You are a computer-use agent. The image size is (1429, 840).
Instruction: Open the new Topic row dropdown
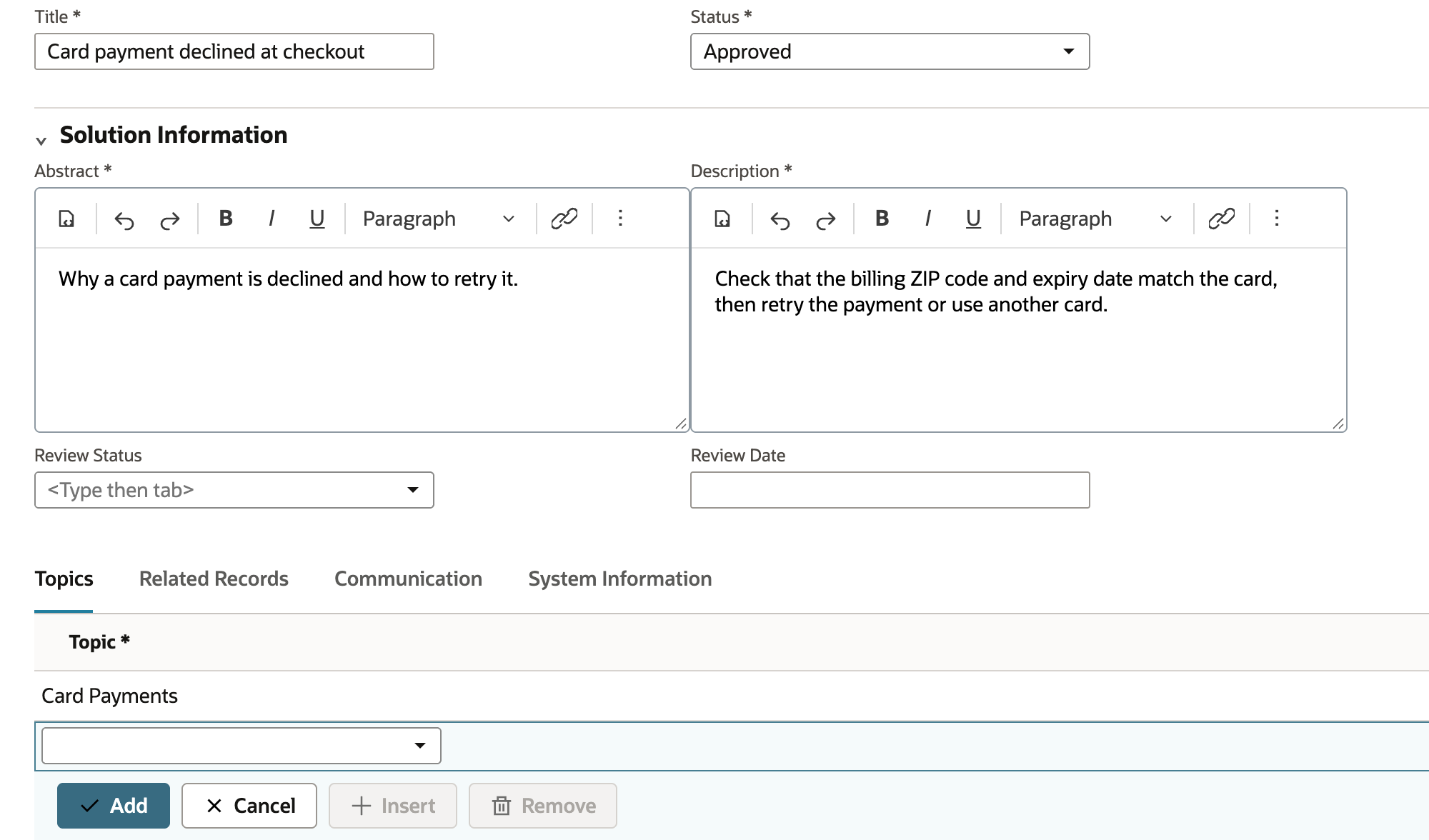tap(241, 746)
